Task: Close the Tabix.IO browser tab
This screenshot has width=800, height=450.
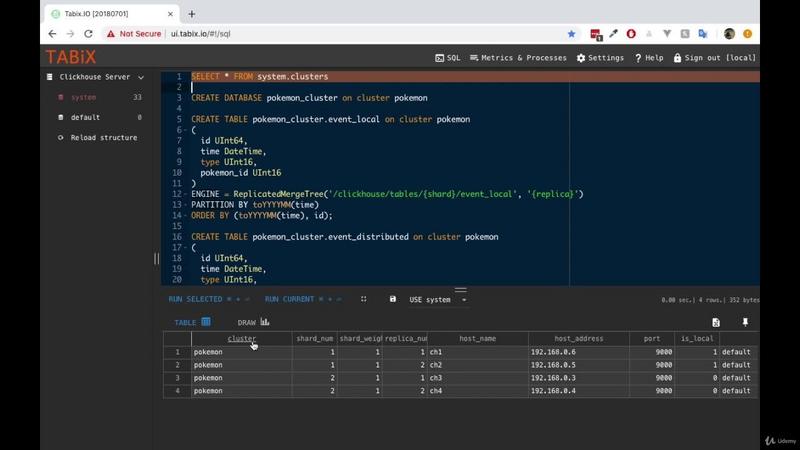Action: click(x=170, y=14)
